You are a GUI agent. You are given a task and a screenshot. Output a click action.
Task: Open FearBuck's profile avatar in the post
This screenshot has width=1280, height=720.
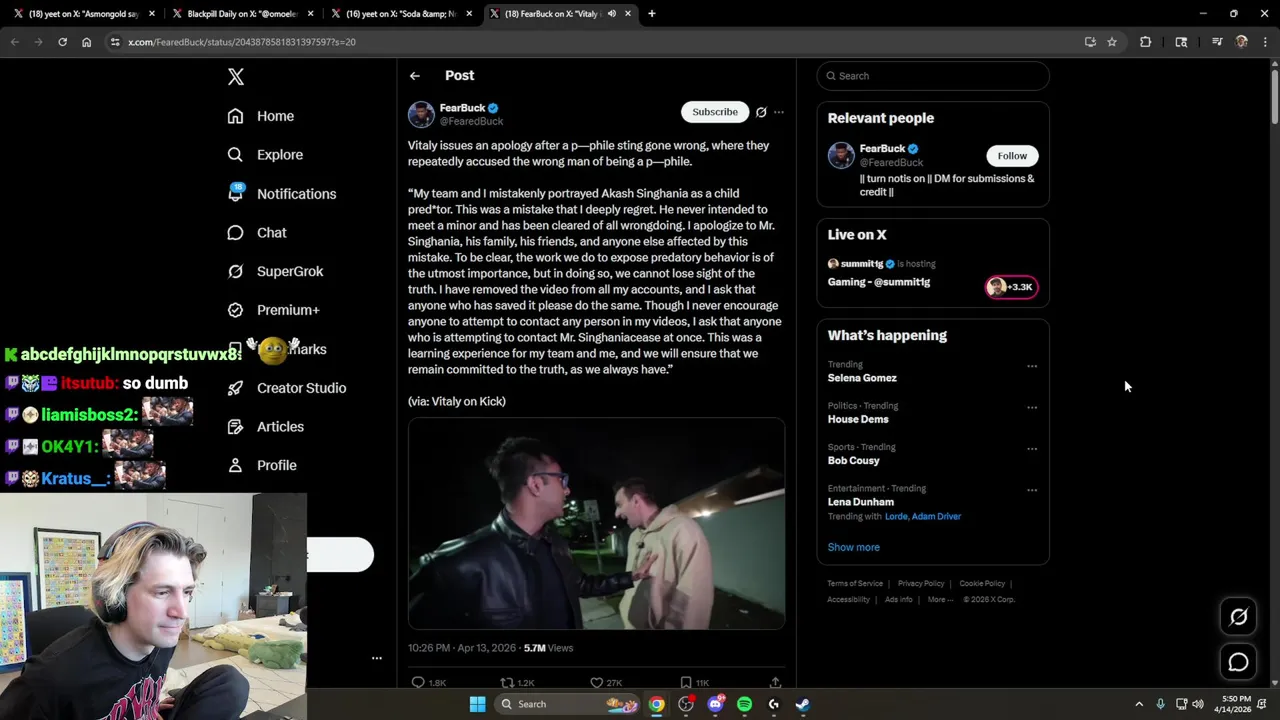coord(421,114)
